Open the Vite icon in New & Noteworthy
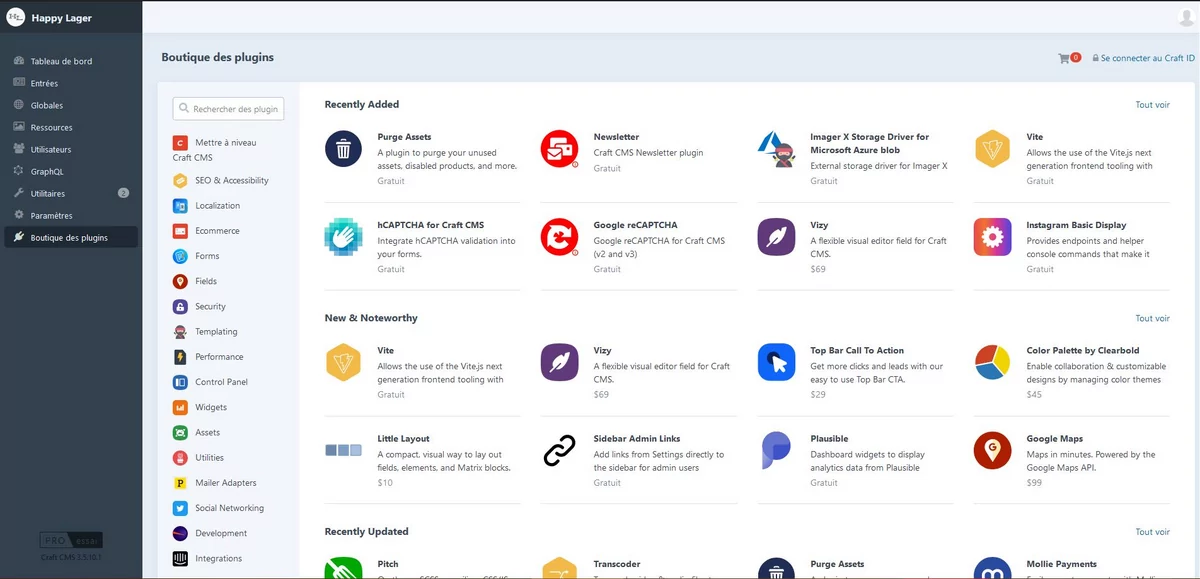Screen dimensions: 1200x579 tap(343, 362)
